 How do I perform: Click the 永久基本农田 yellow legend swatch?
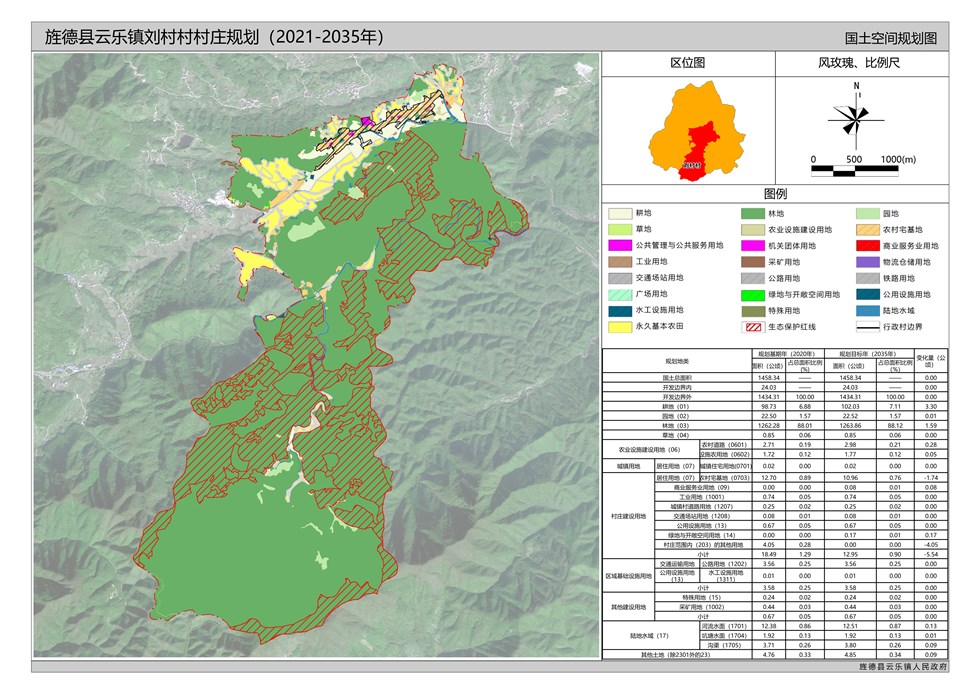(x=622, y=327)
